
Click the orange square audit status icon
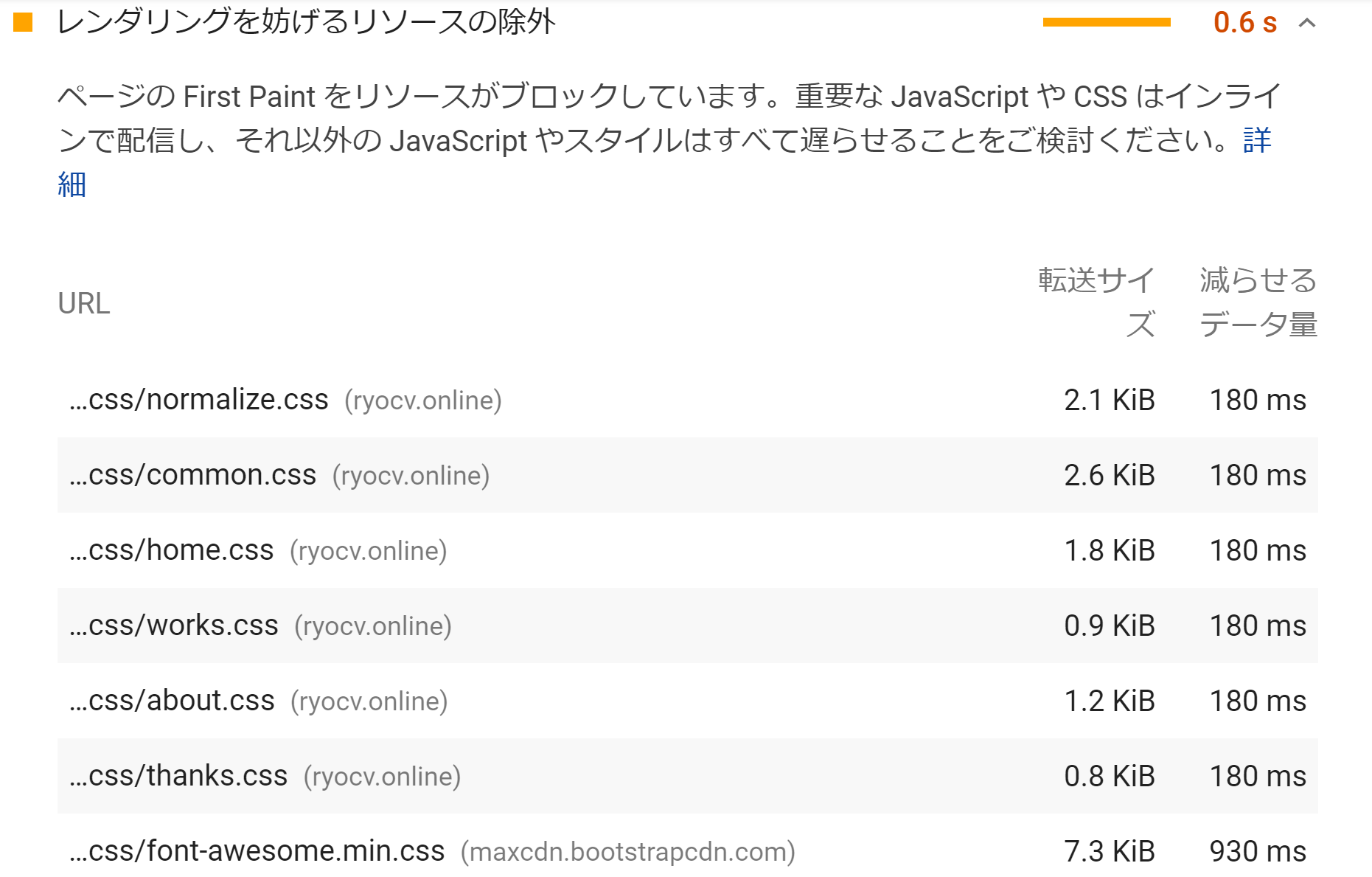pyautogui.click(x=23, y=22)
